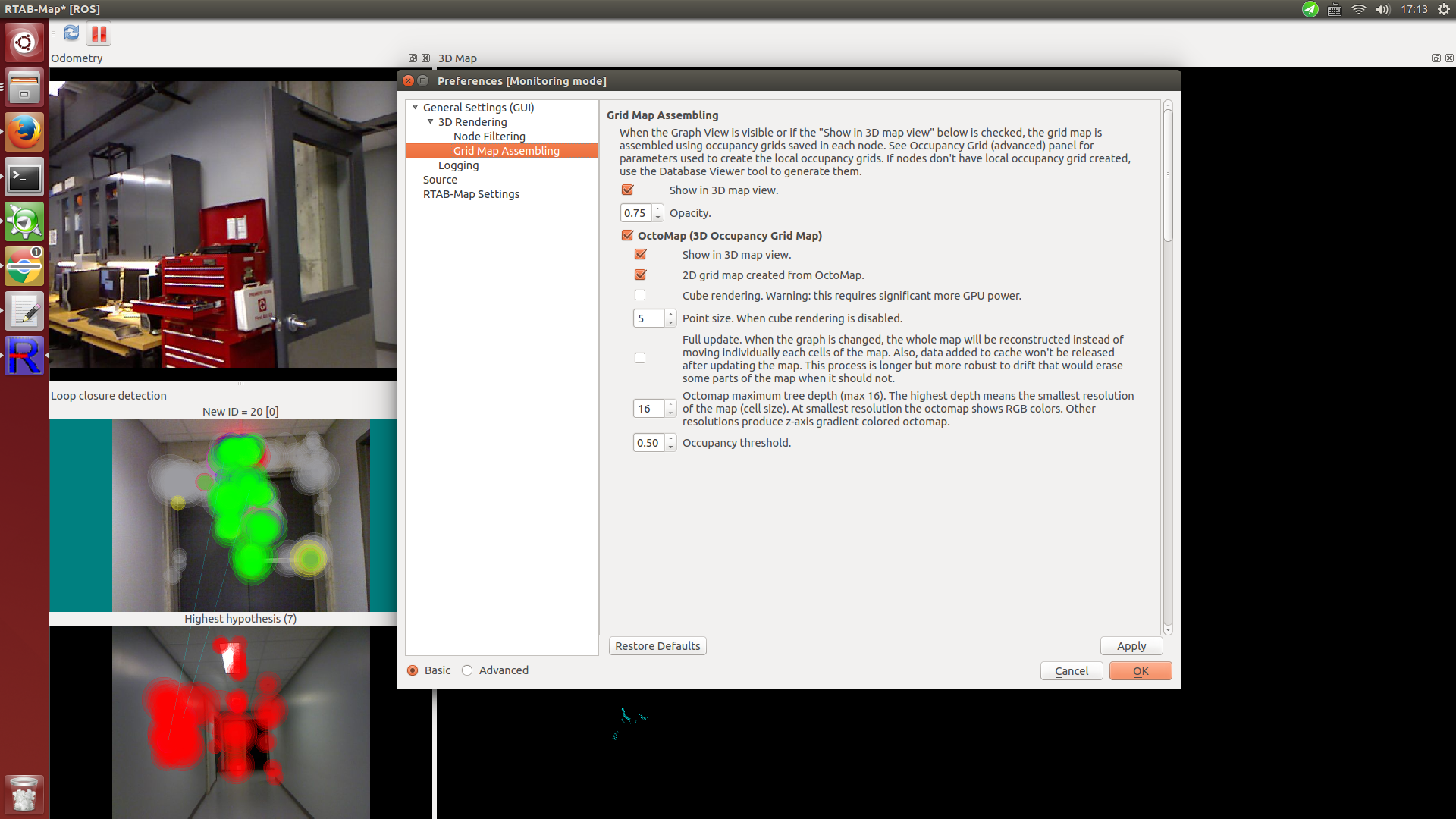Open the RTAB-Map launcher icon
This screenshot has width=1456, height=819.
pyautogui.click(x=24, y=356)
